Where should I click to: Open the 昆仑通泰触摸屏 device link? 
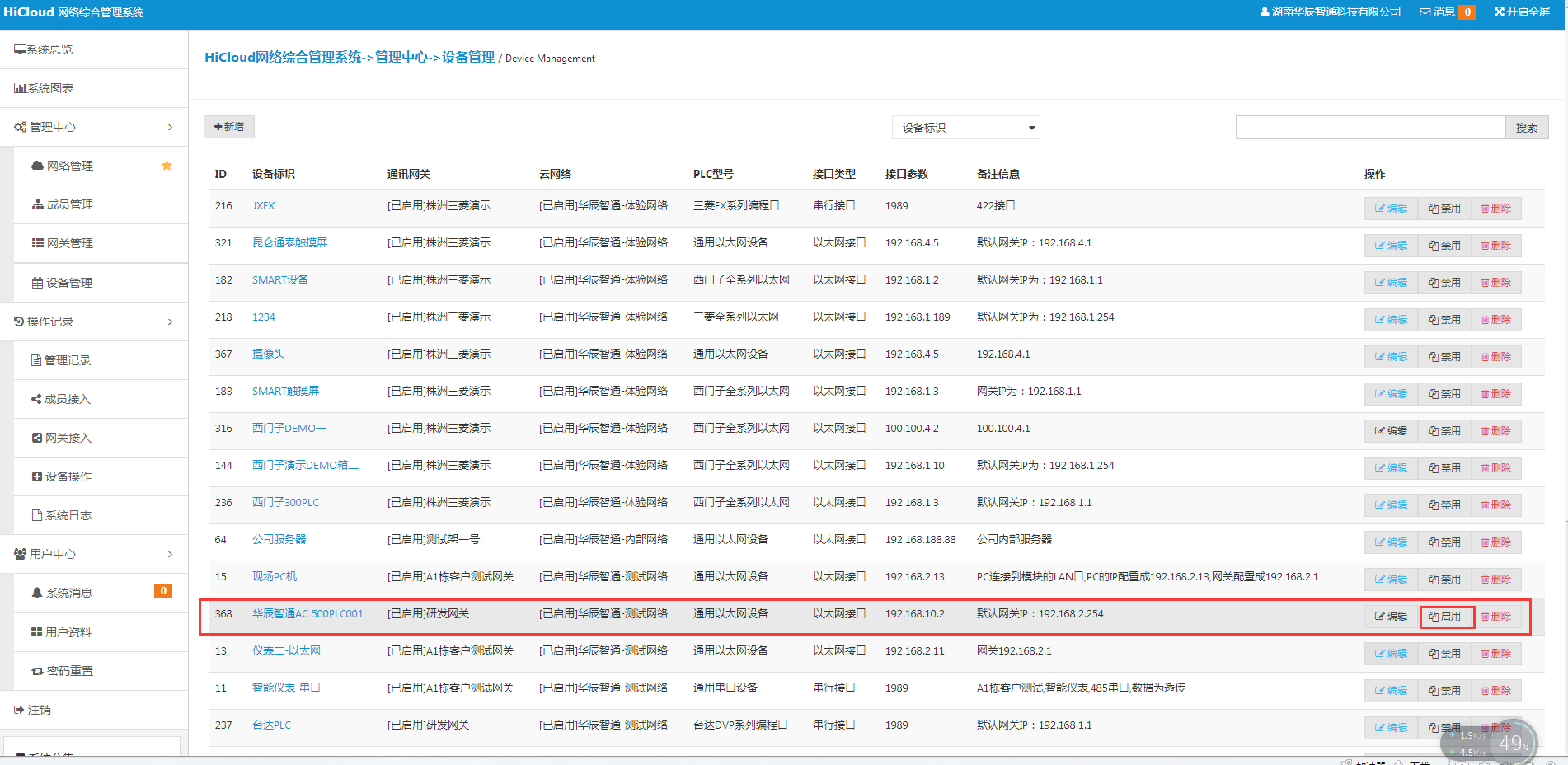tap(289, 242)
